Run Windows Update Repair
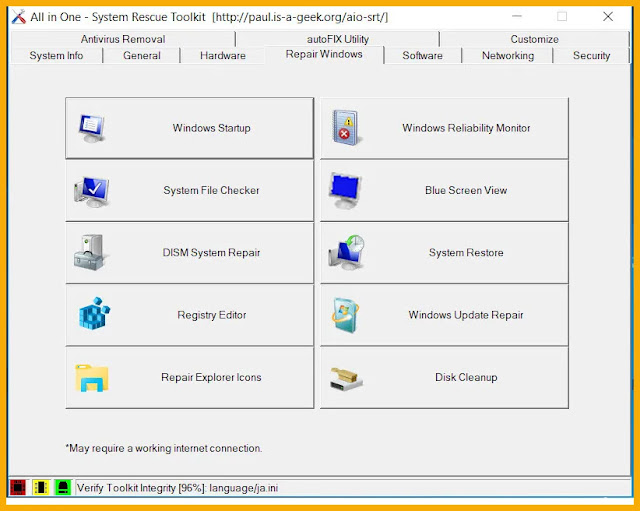Image resolution: width=640 pixels, height=511 pixels. [x=444, y=315]
